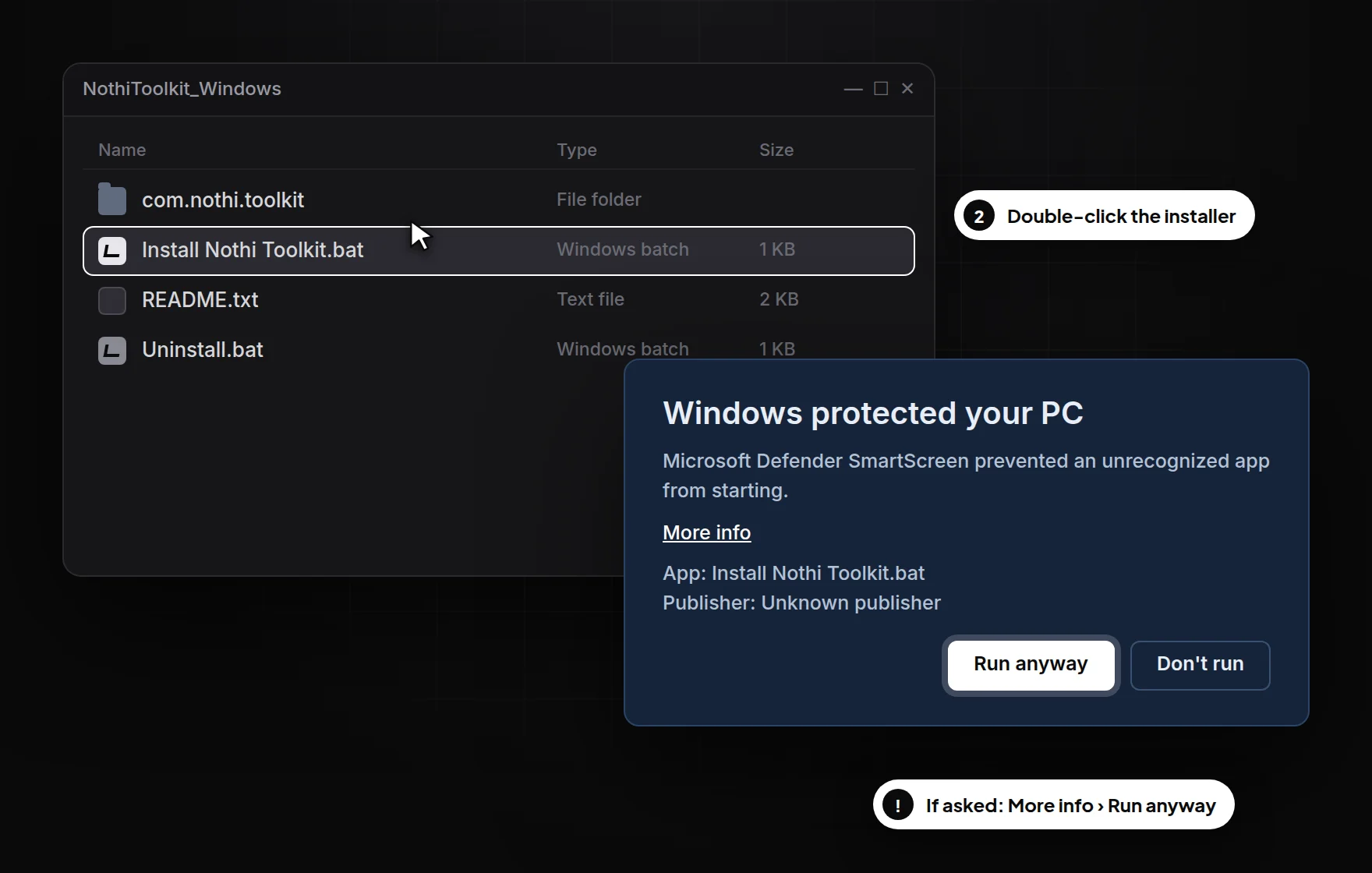Click the Install Nothi Toolkit.bat file icon
Viewport: 1372px width, 873px height.
click(x=112, y=250)
